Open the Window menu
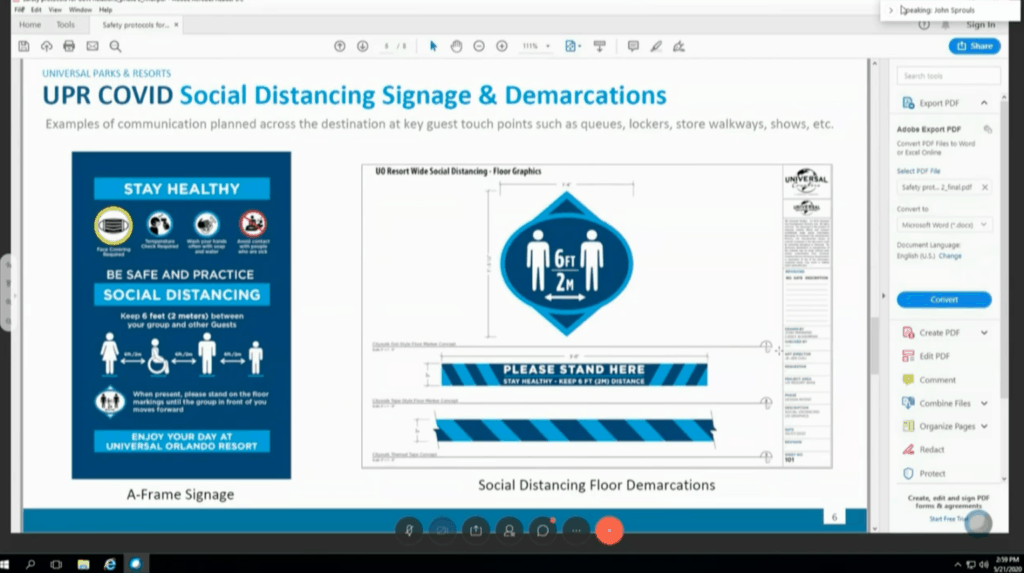This screenshot has height=573, width=1024. click(x=81, y=9)
